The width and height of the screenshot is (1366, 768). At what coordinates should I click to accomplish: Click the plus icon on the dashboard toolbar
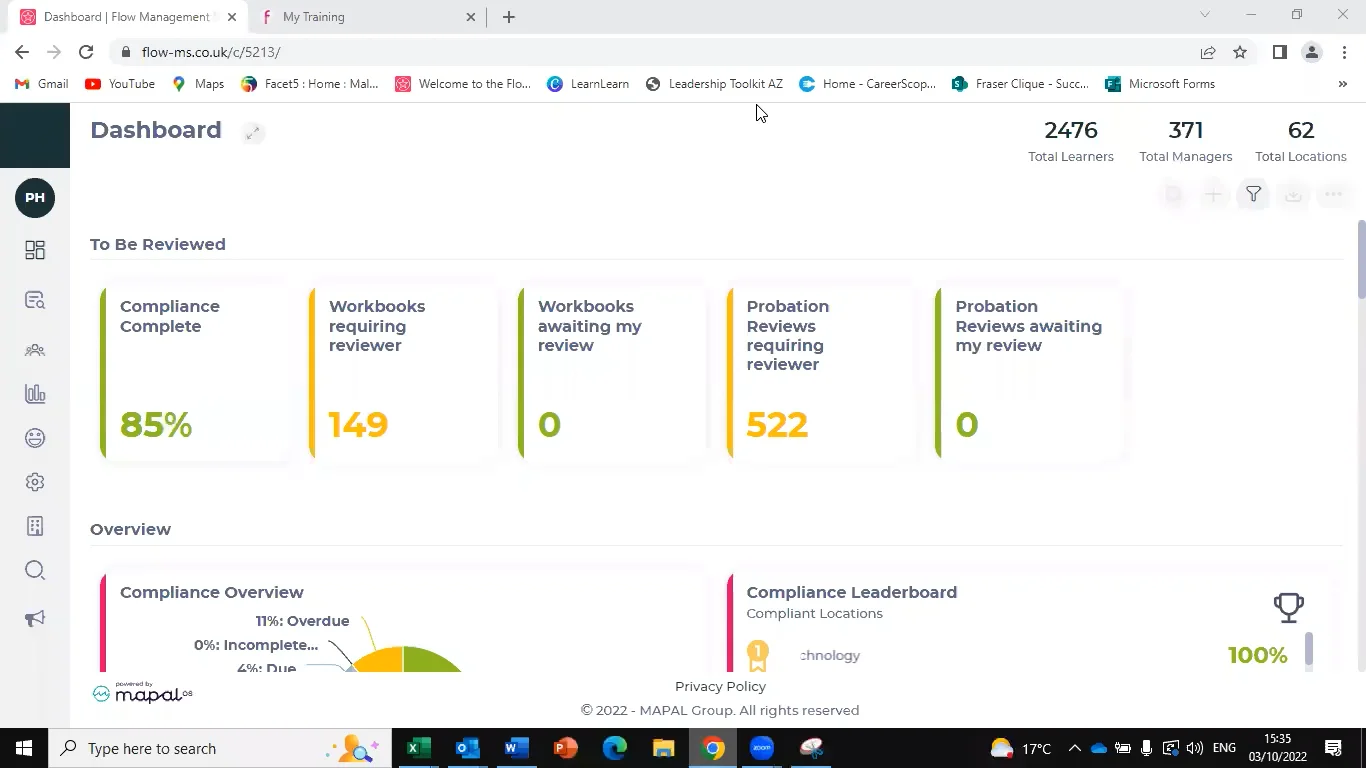[1213, 195]
